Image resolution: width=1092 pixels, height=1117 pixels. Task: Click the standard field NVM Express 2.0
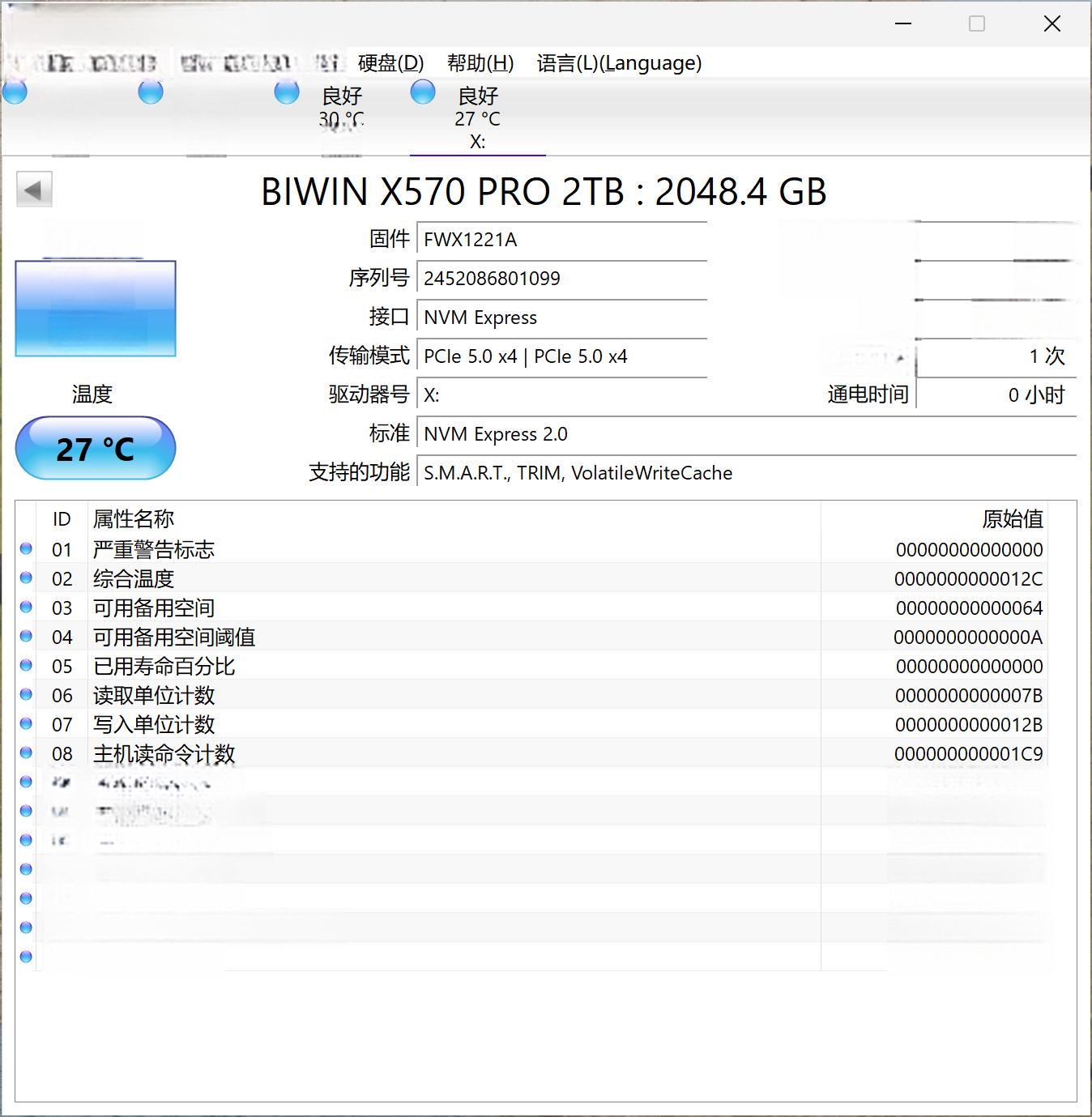coord(746,434)
